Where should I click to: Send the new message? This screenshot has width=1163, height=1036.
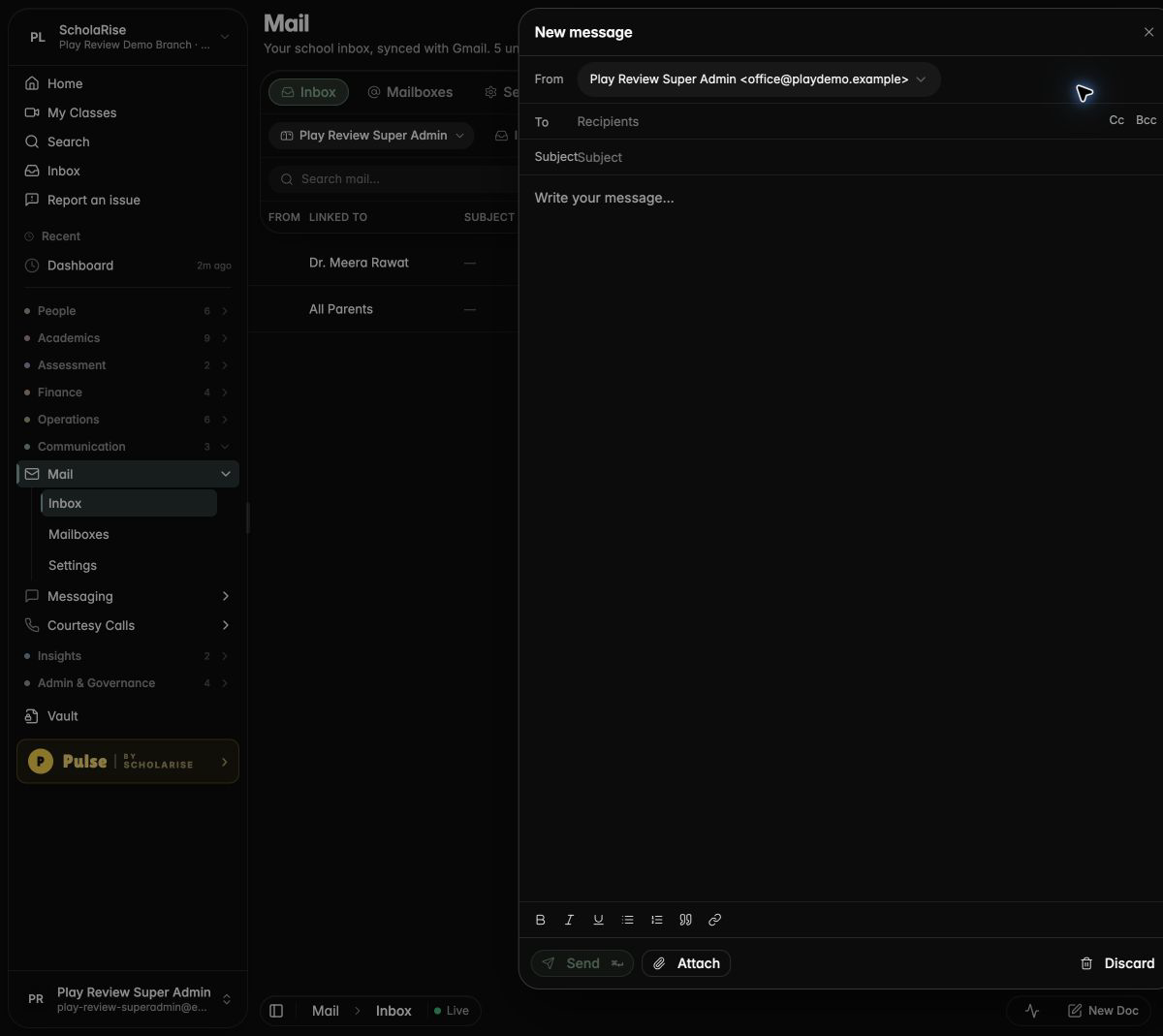(582, 963)
